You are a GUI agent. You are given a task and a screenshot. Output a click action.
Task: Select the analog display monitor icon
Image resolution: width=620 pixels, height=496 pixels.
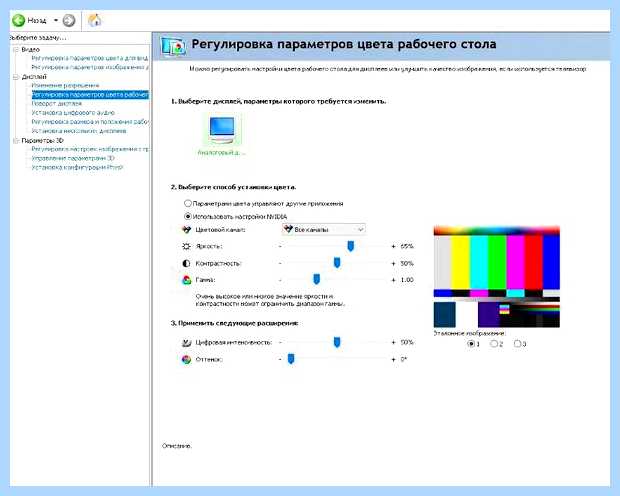(x=222, y=130)
